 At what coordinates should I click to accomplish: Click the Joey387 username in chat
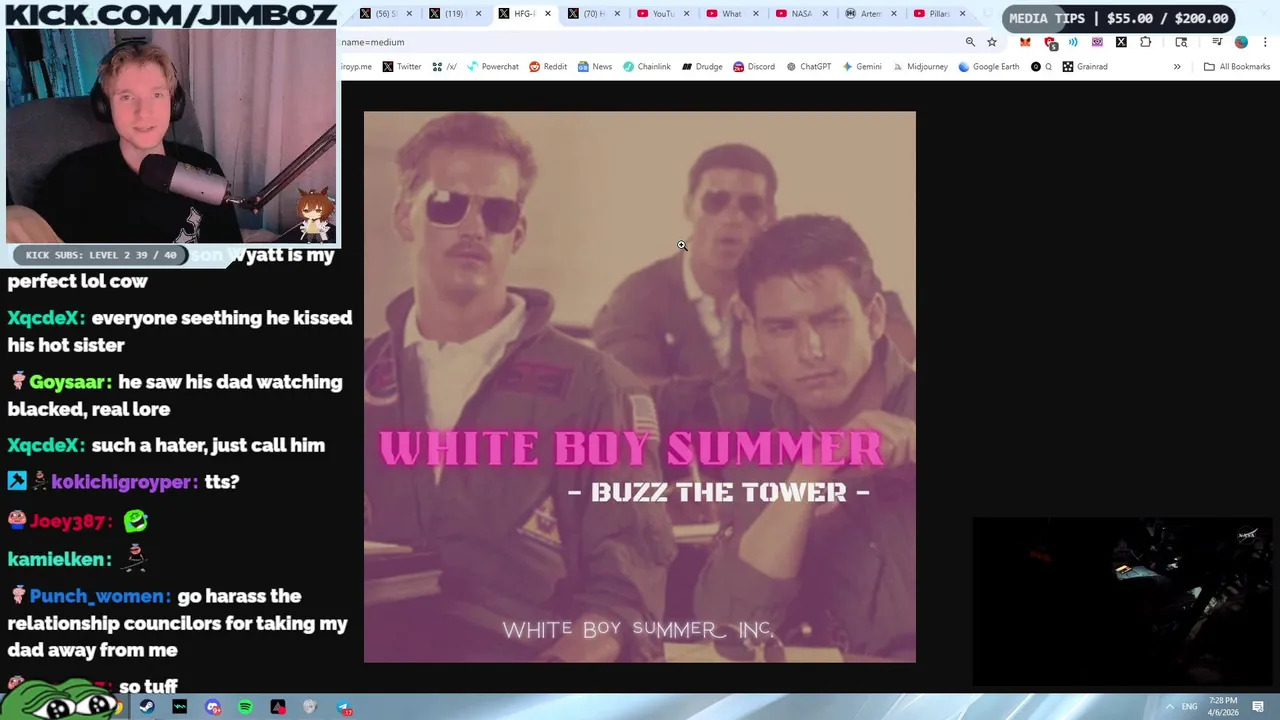point(69,521)
